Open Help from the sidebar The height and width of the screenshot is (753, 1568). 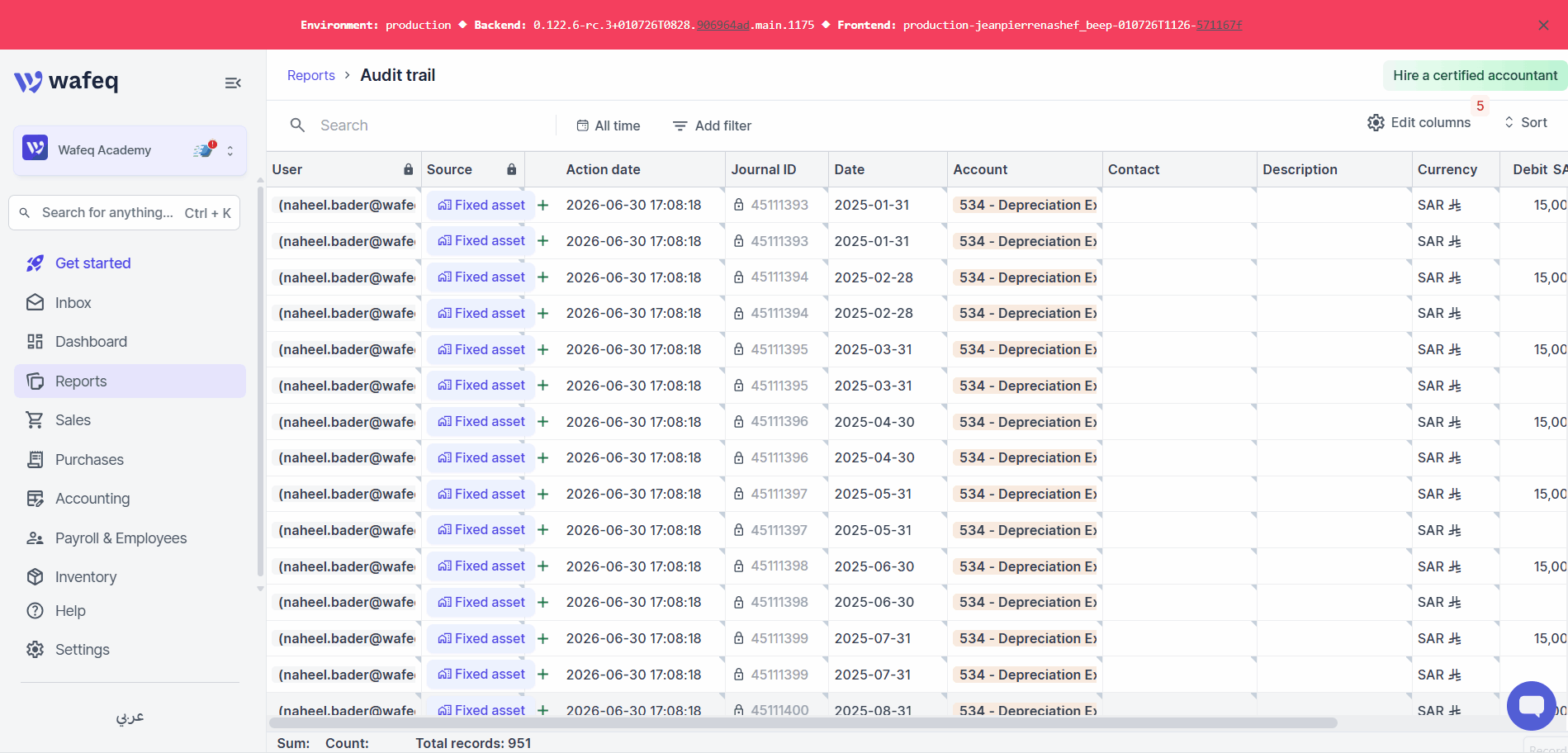click(x=130, y=611)
